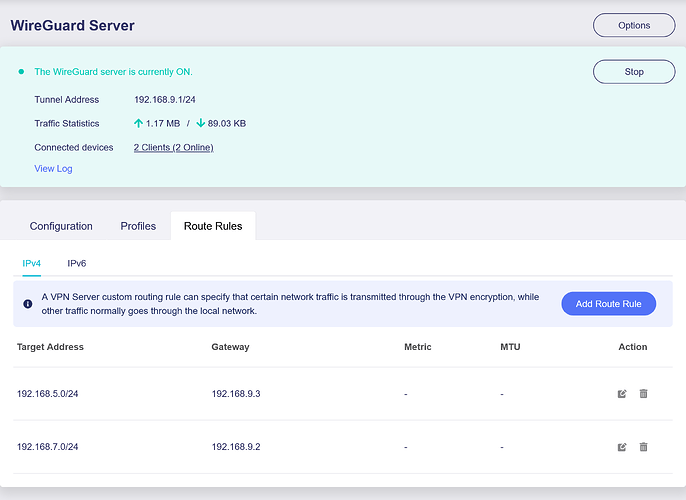The width and height of the screenshot is (686, 500).
Task: Select gateway 192.168.9.3
Action: coord(236,394)
